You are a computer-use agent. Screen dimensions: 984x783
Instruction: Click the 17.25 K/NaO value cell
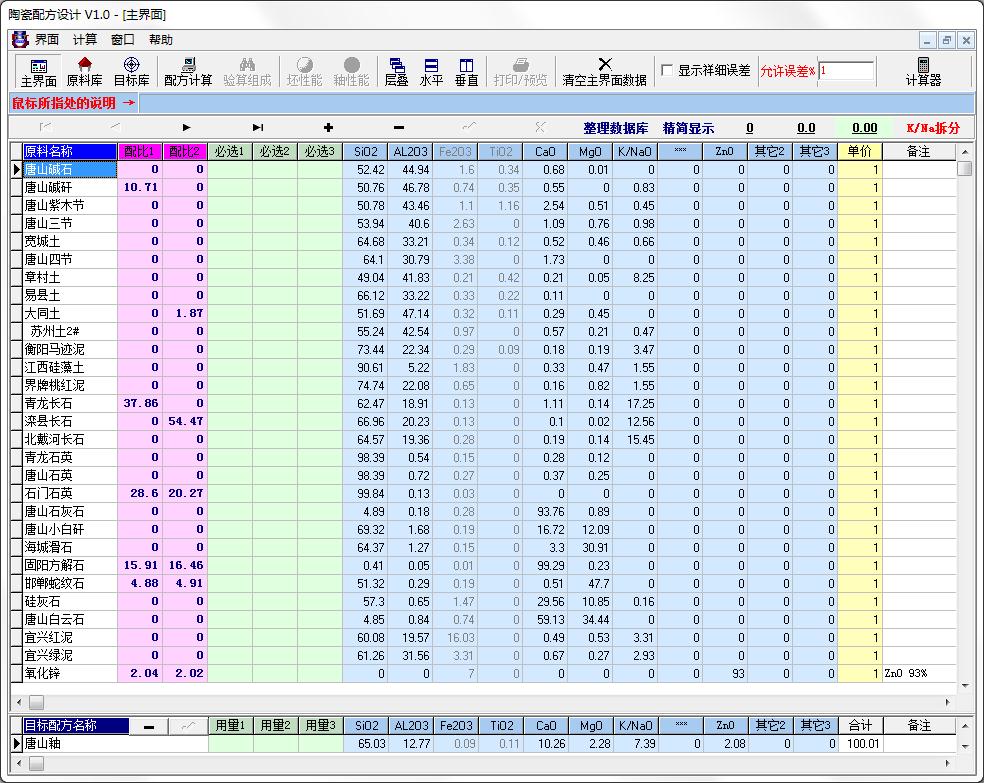point(634,403)
